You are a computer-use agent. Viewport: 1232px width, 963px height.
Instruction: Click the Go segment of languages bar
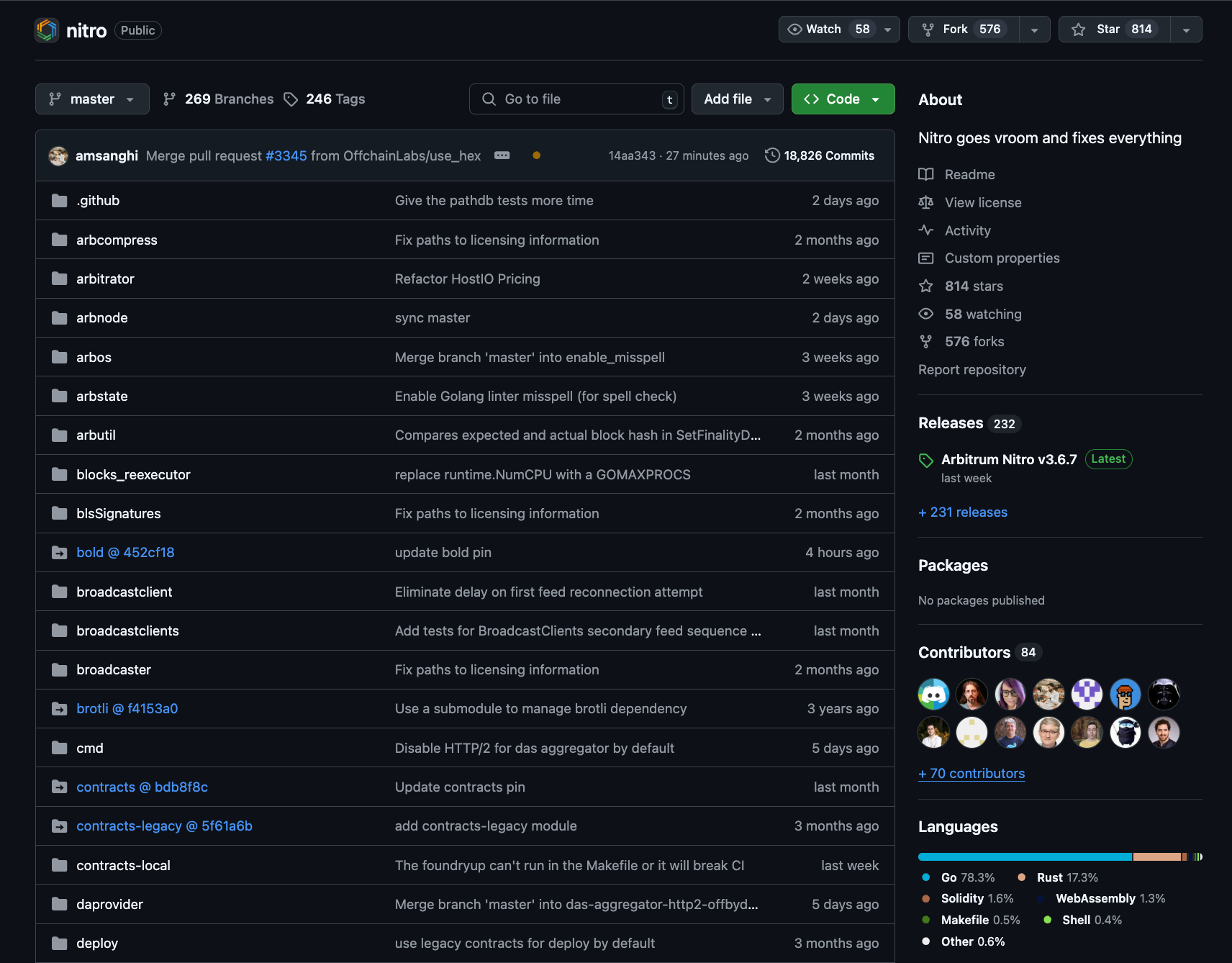pos(1025,857)
